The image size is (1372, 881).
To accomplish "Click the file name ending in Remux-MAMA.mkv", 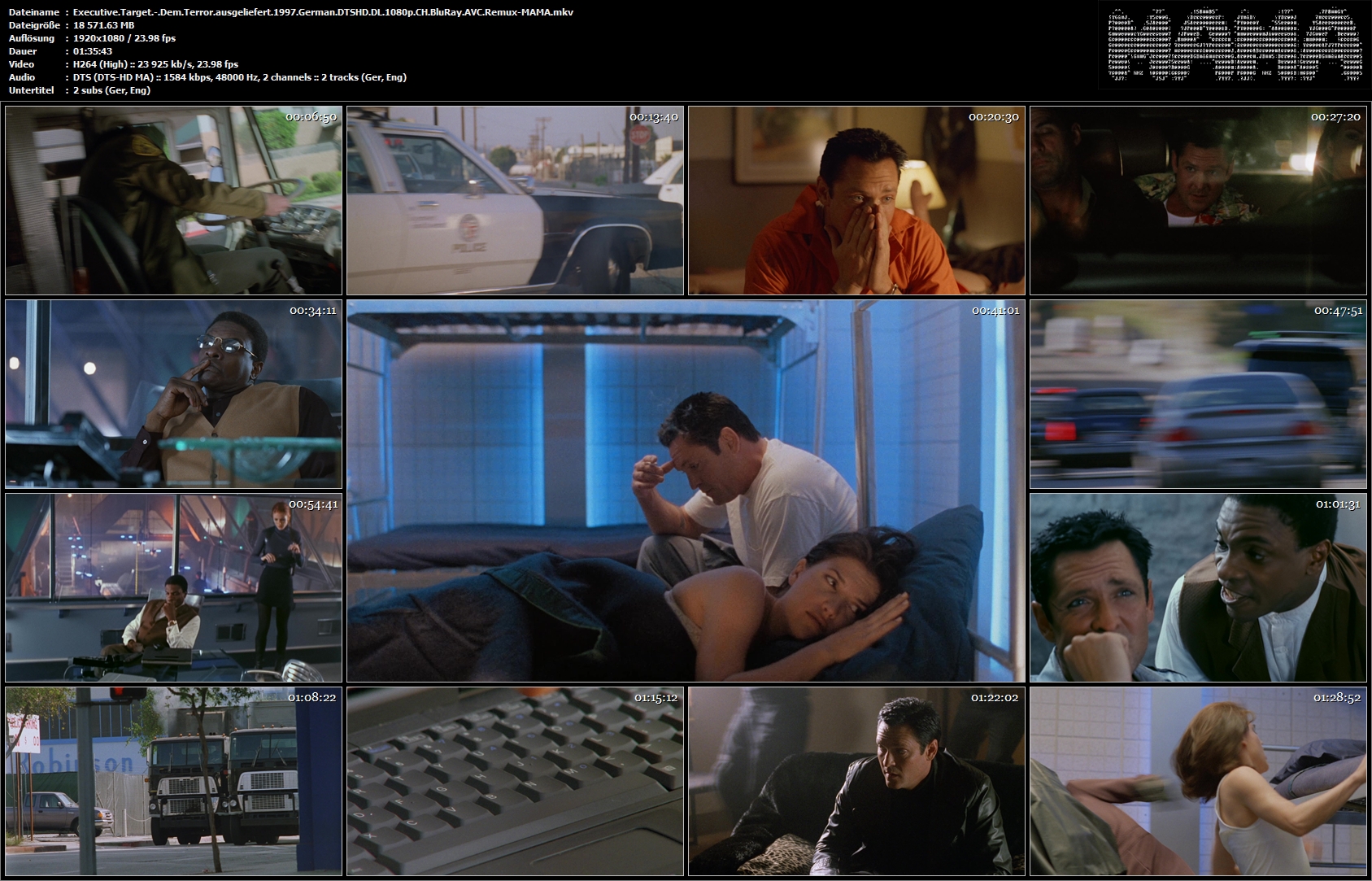I will (x=323, y=12).
